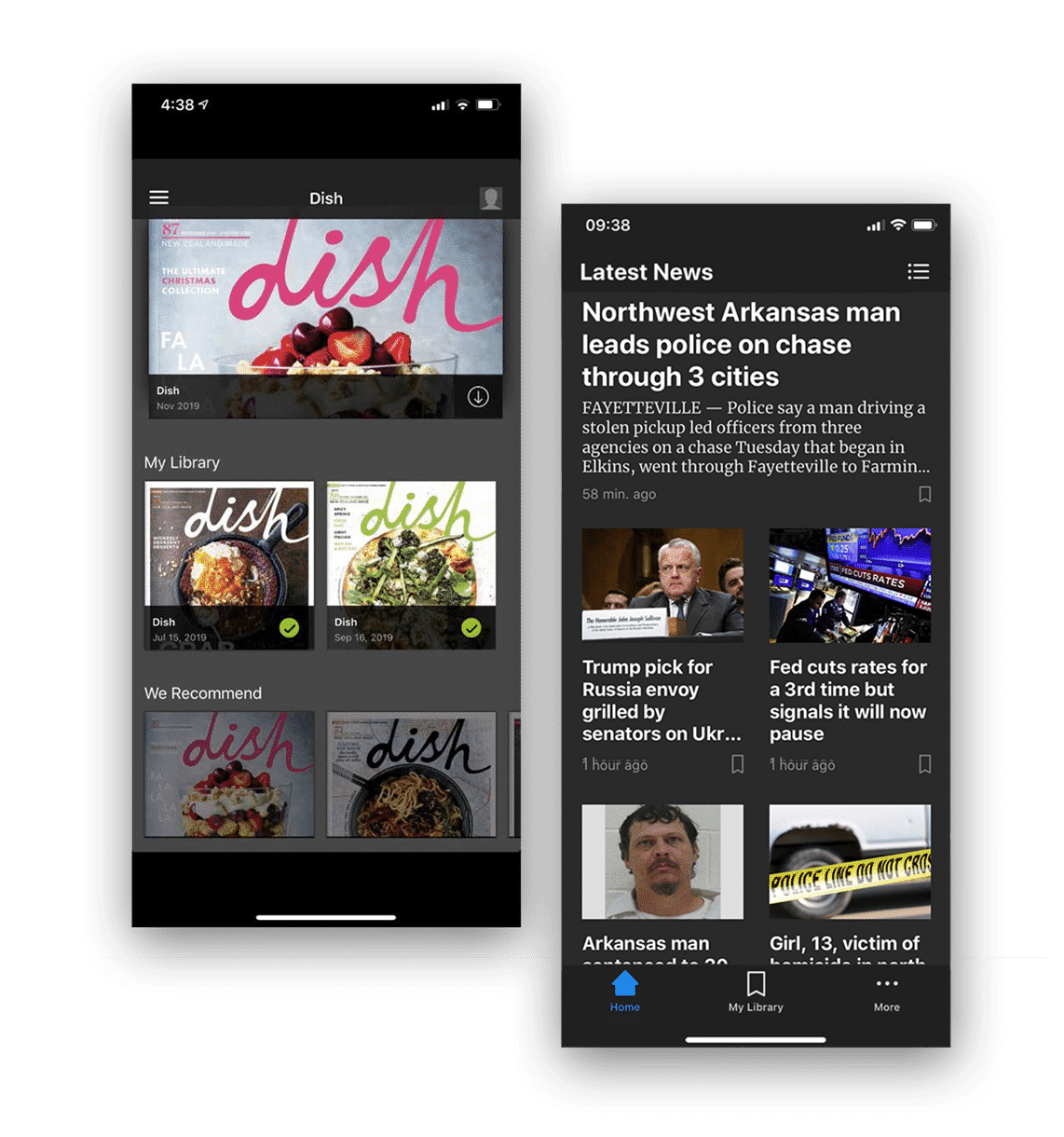Open the 'Girl, 13, victim of' headline

tap(847, 951)
